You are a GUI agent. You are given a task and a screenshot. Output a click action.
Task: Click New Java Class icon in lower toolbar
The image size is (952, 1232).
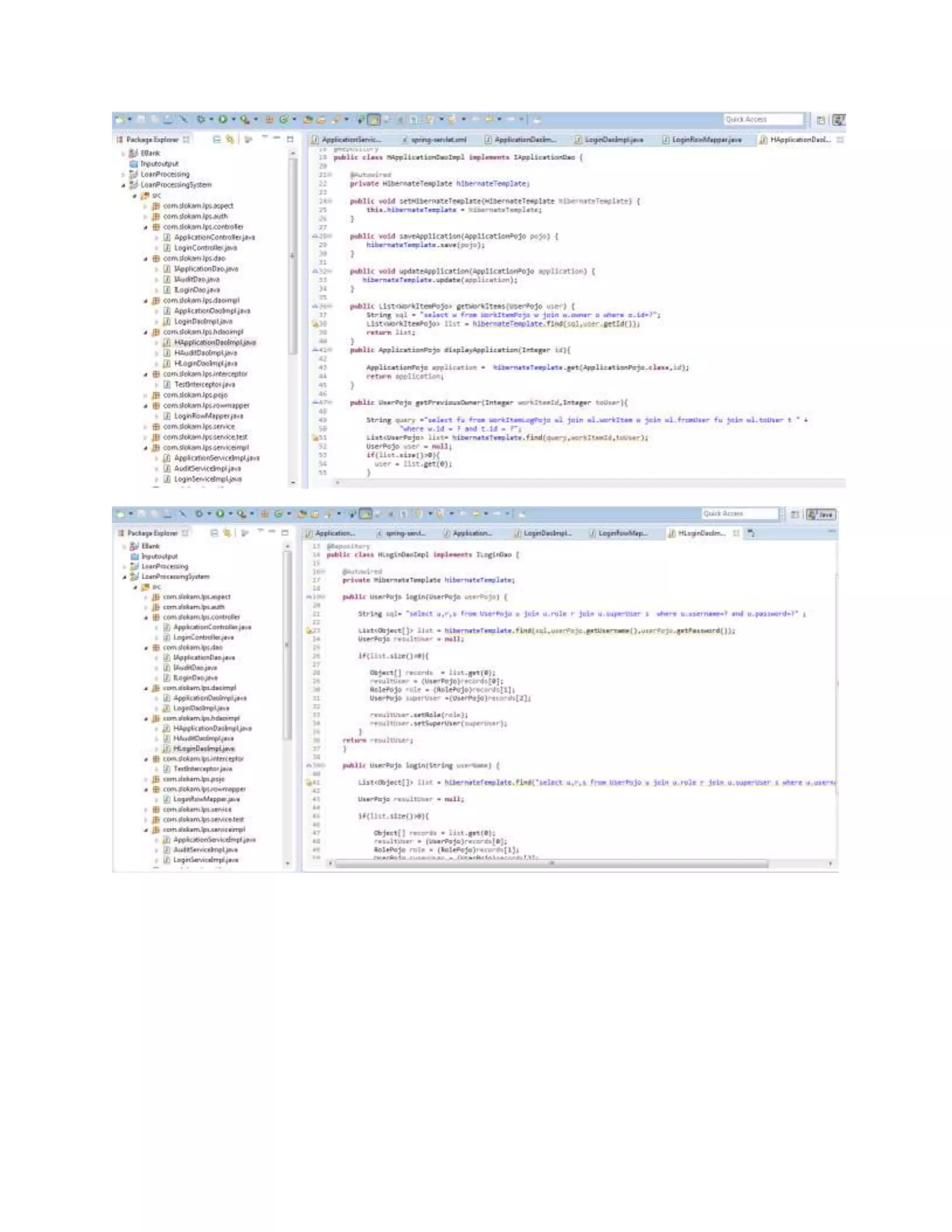point(278,514)
